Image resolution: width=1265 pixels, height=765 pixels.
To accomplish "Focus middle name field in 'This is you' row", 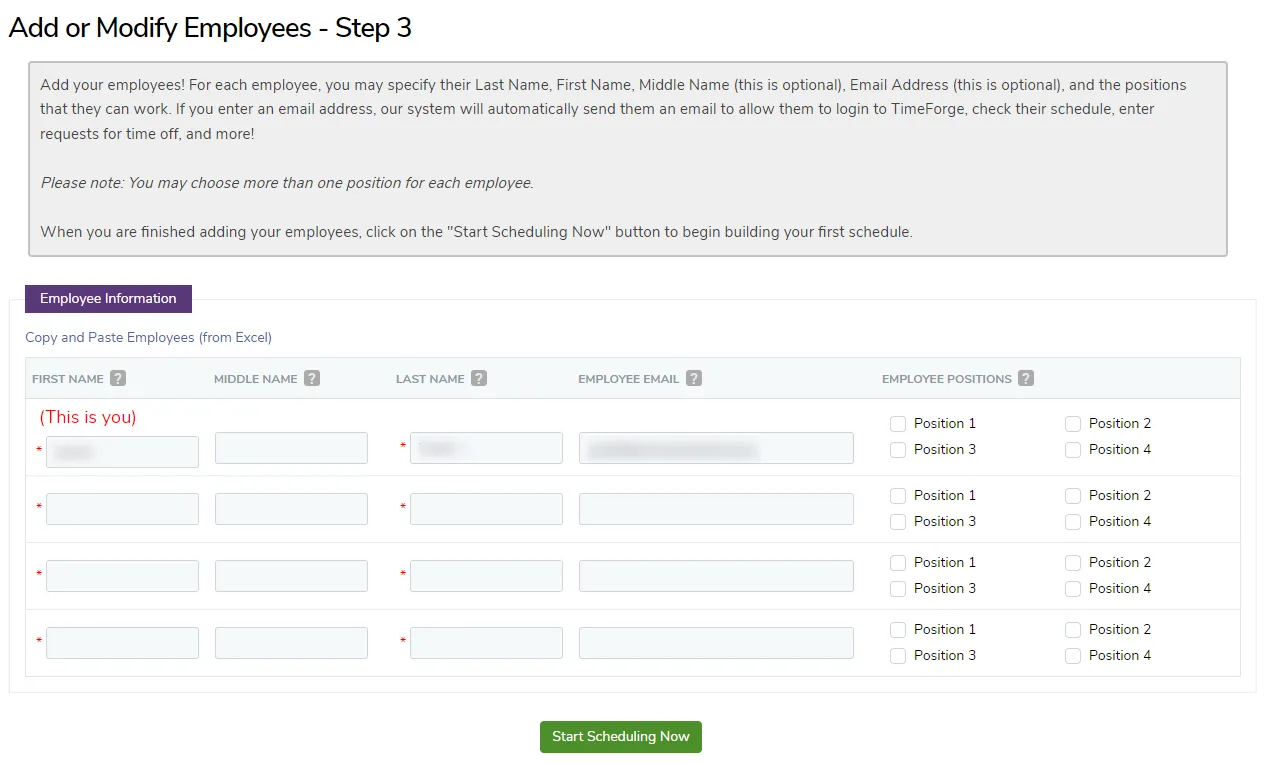I will pyautogui.click(x=291, y=448).
